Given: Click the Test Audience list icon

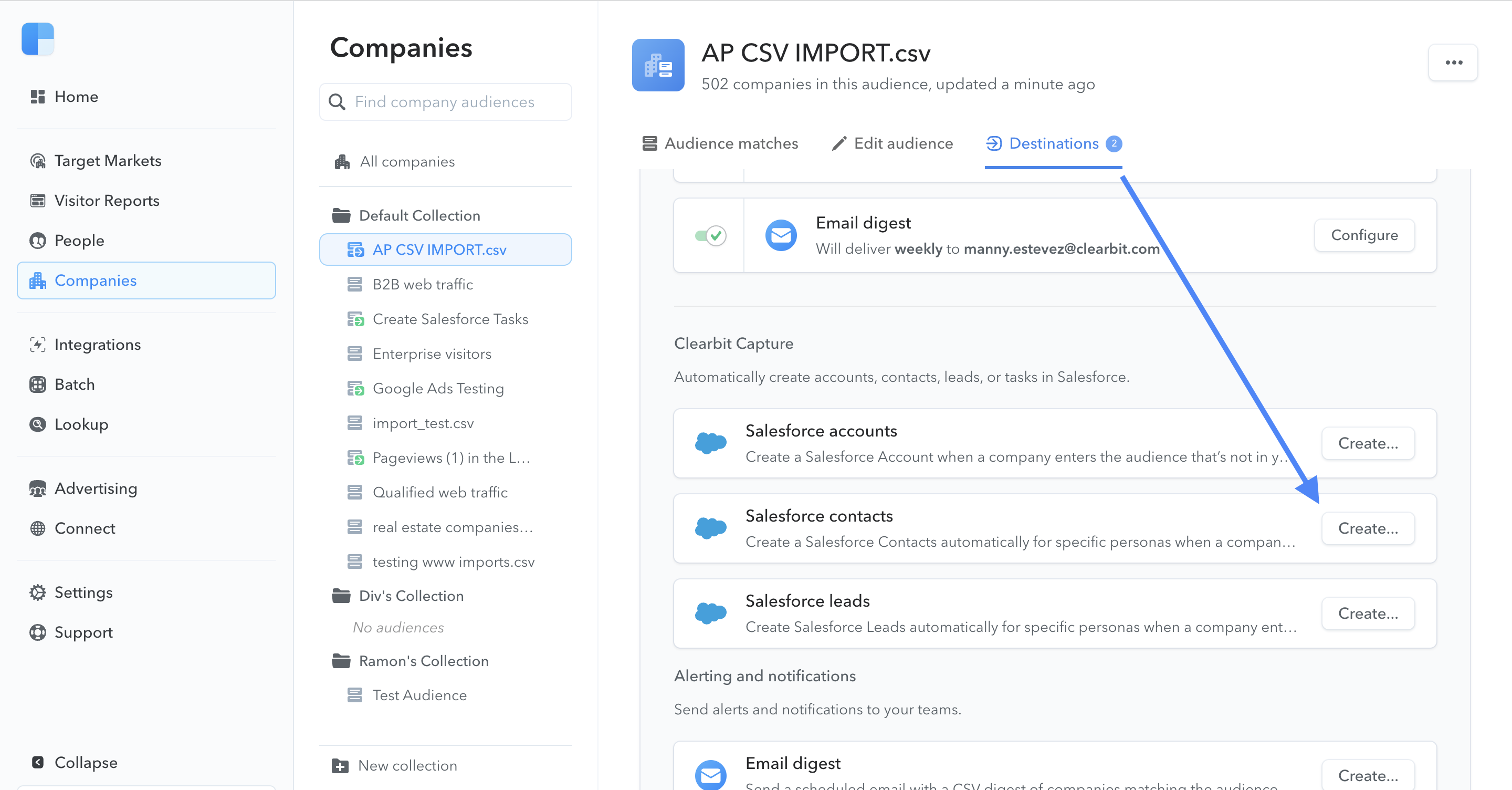Looking at the screenshot, I should 354,695.
